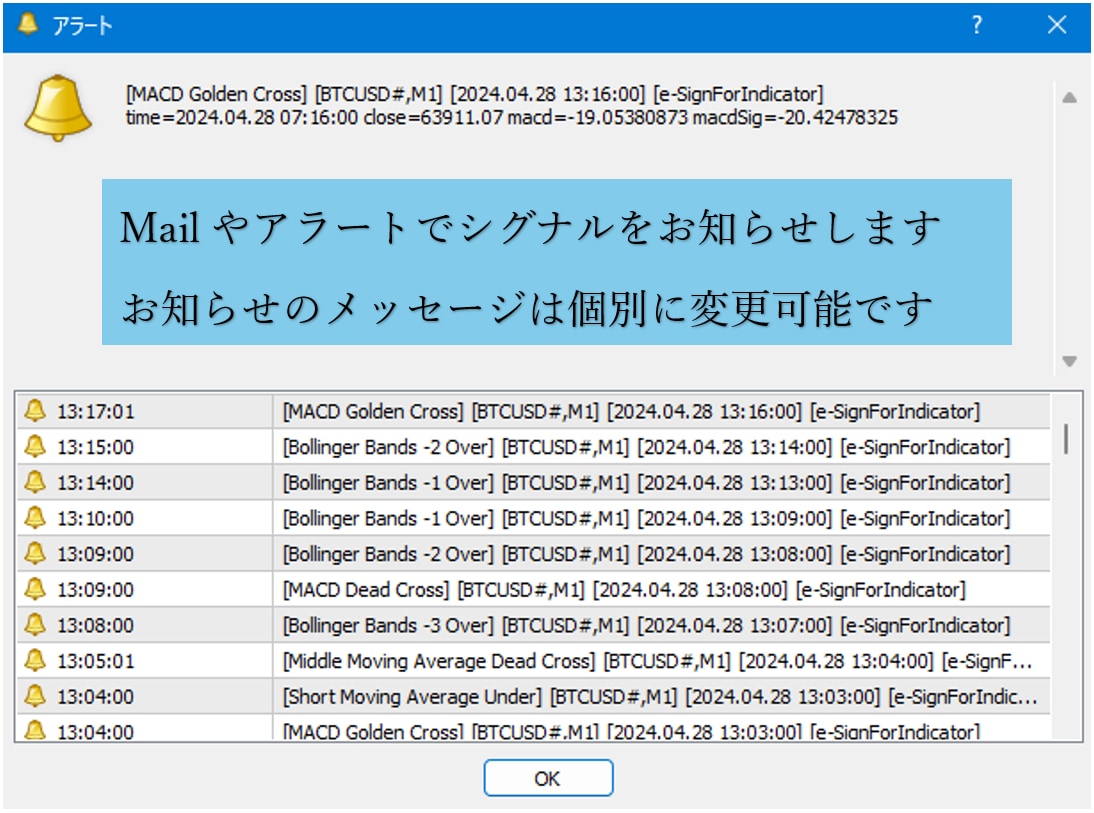The height and width of the screenshot is (813, 1094).
Task: Select MACD Golden Cross 13:16:00 alert text
Action: [631, 412]
